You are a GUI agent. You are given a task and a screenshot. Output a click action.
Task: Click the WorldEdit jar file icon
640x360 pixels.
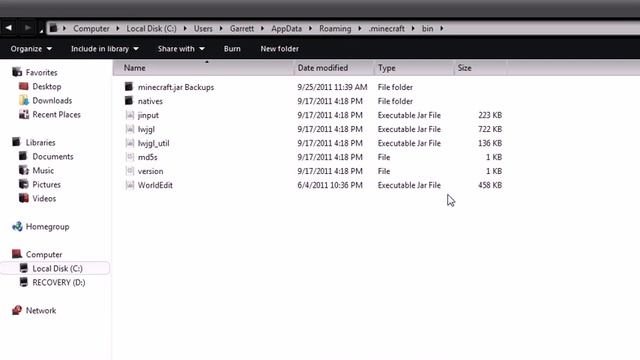point(130,185)
